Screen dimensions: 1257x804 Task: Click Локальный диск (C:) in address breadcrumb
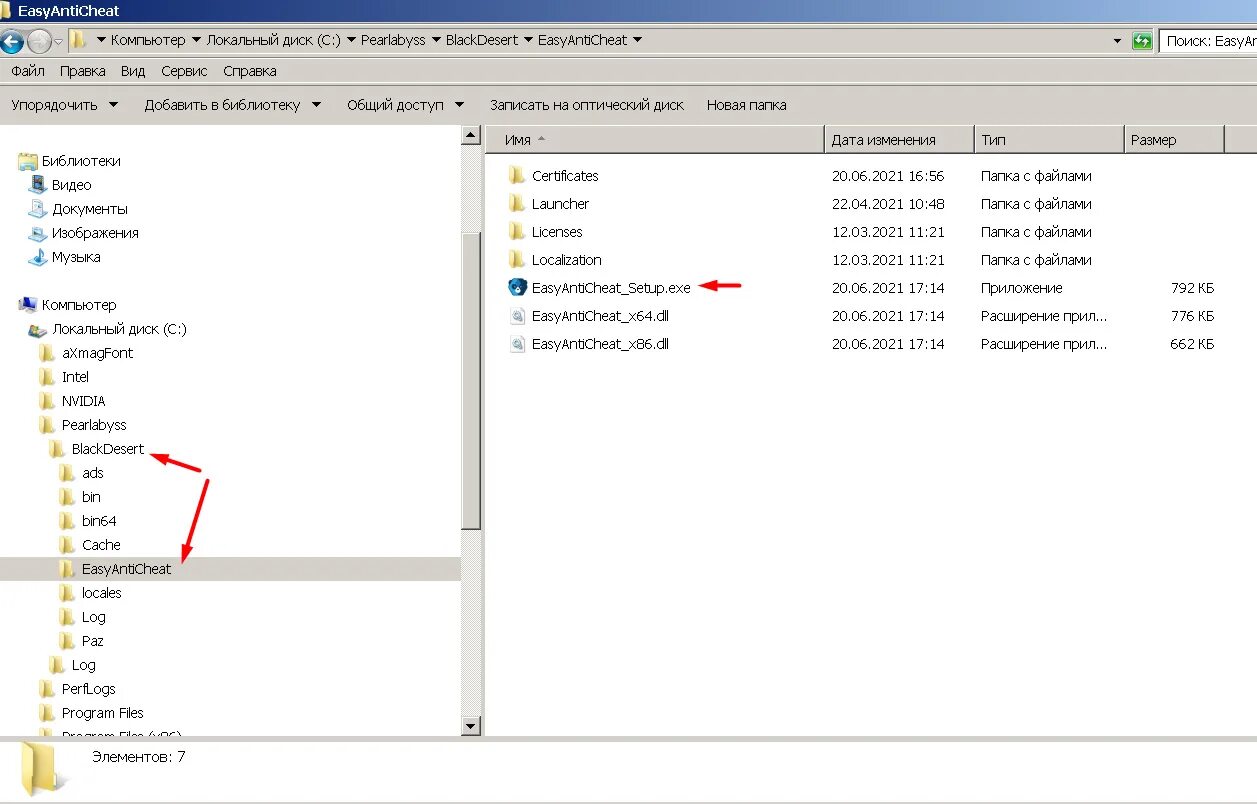point(274,41)
